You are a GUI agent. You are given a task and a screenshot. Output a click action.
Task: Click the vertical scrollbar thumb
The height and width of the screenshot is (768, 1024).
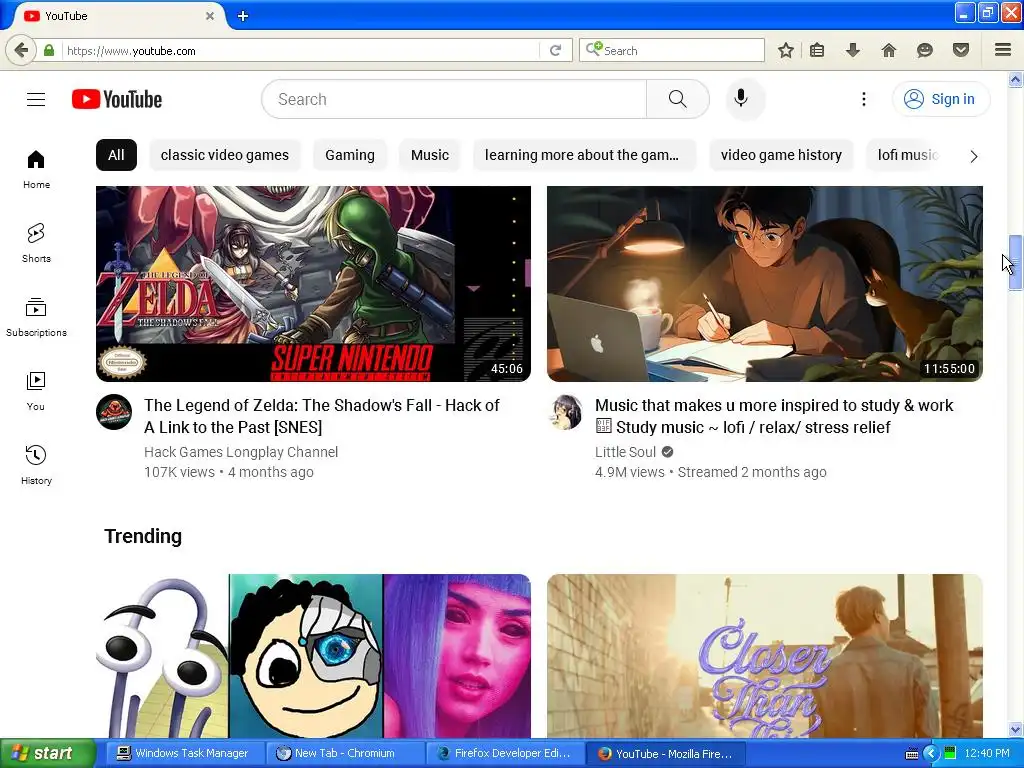1015,263
